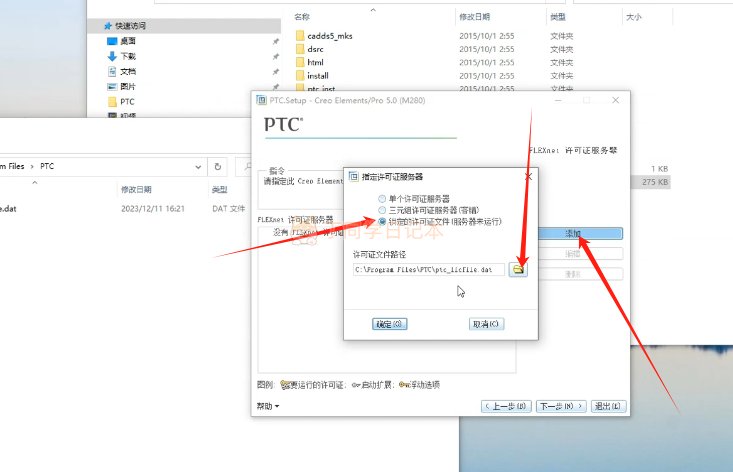
Task: Close the 指定许可证服务器 dialog
Action: (528, 177)
